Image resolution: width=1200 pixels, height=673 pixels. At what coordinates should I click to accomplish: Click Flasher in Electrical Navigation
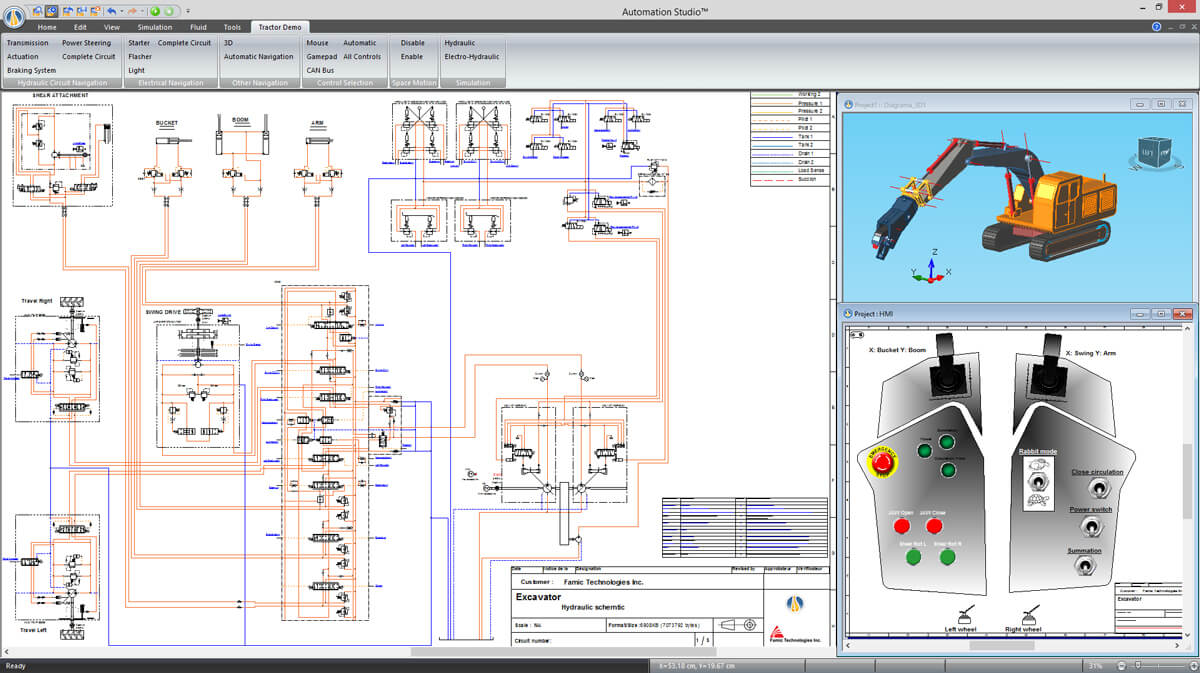pyautogui.click(x=140, y=56)
